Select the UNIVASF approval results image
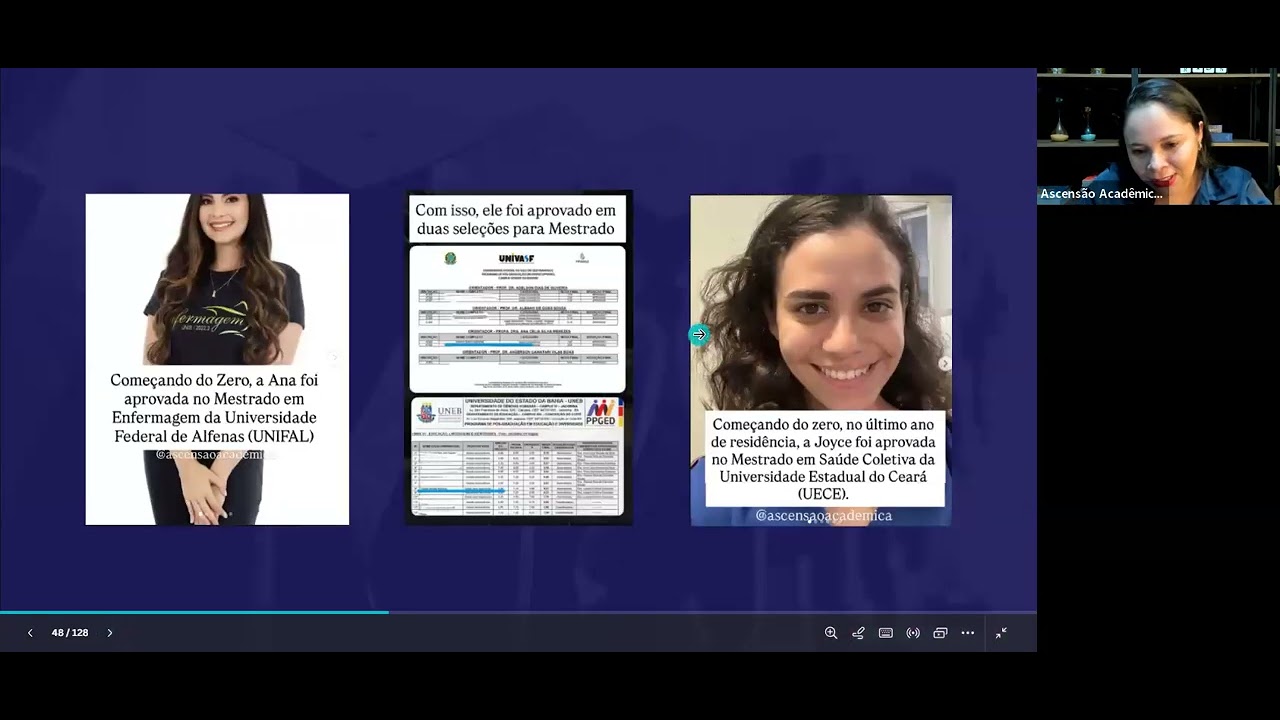1280x720 pixels. coord(517,318)
